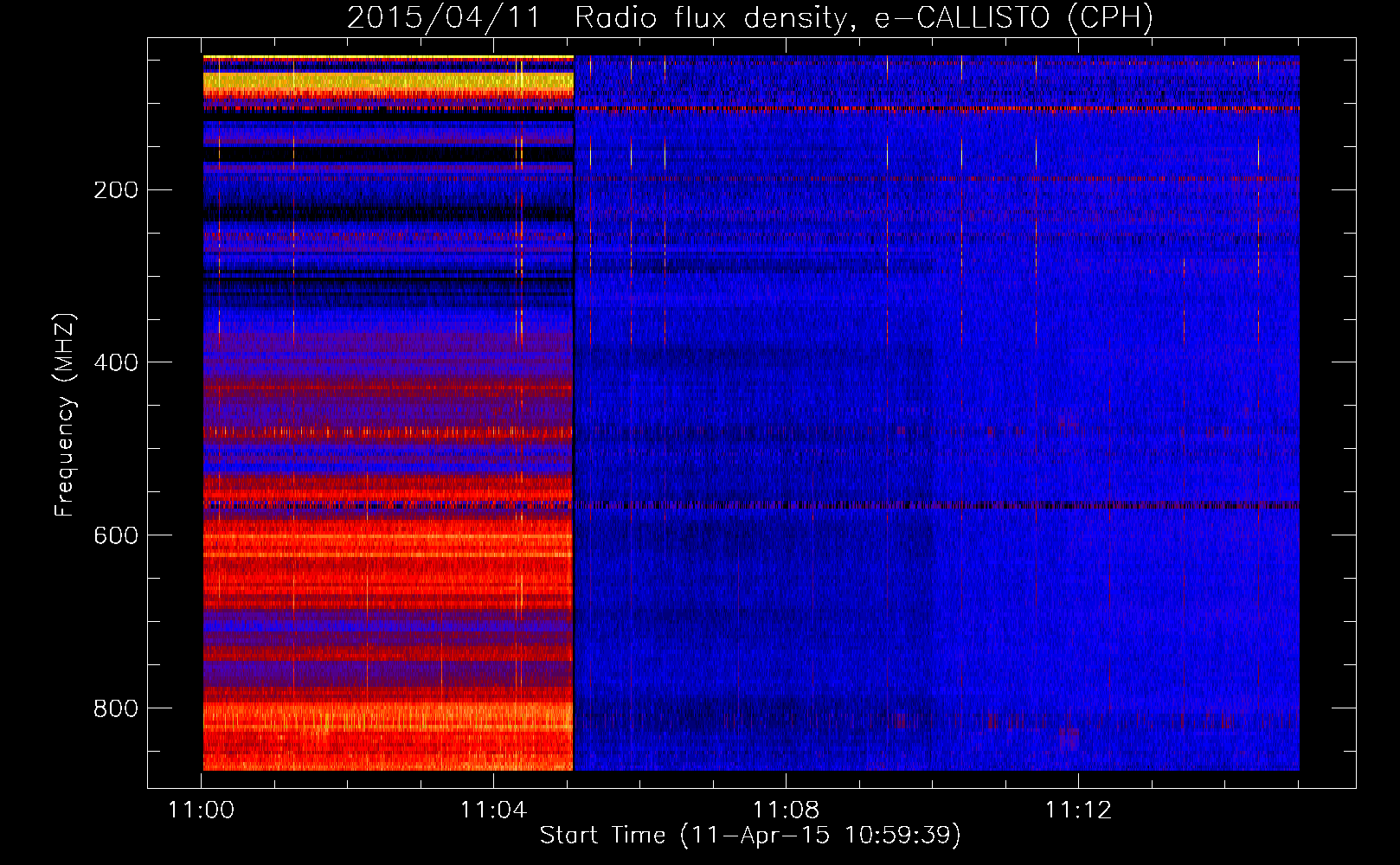Click the 400 frequency tick label
Screen dimensions: 1400x865
116,362
